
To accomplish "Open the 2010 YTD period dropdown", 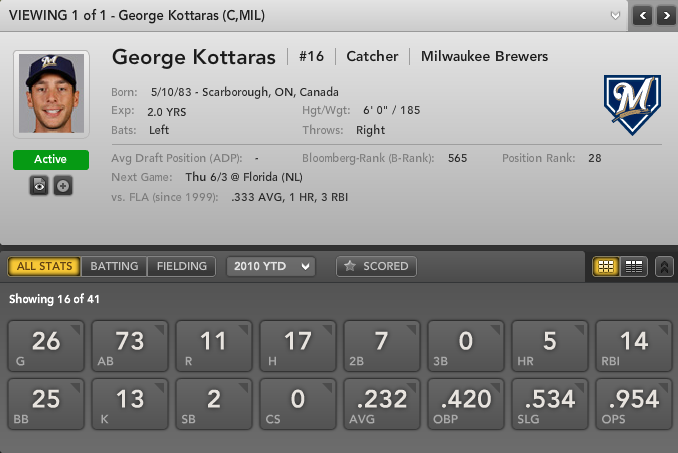I will pyautogui.click(x=270, y=267).
